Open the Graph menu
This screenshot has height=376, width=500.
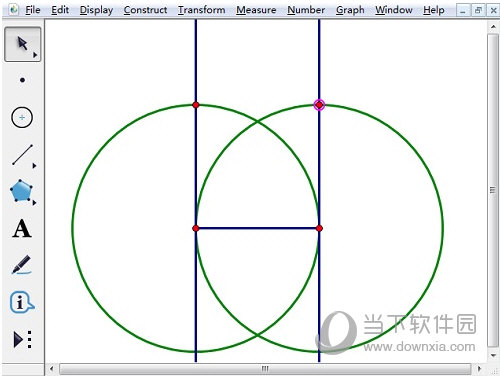click(350, 10)
